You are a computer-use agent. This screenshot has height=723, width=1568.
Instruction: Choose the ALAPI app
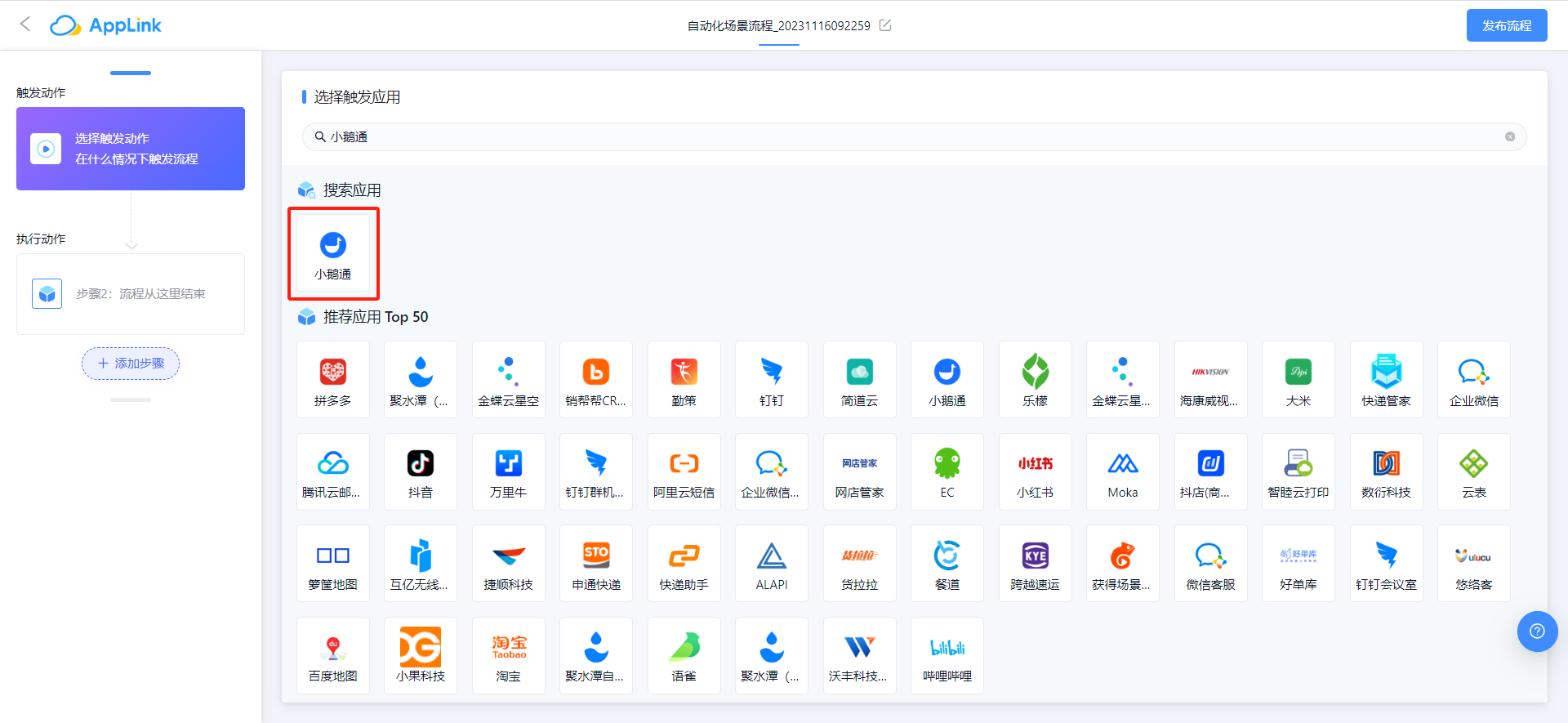772,564
